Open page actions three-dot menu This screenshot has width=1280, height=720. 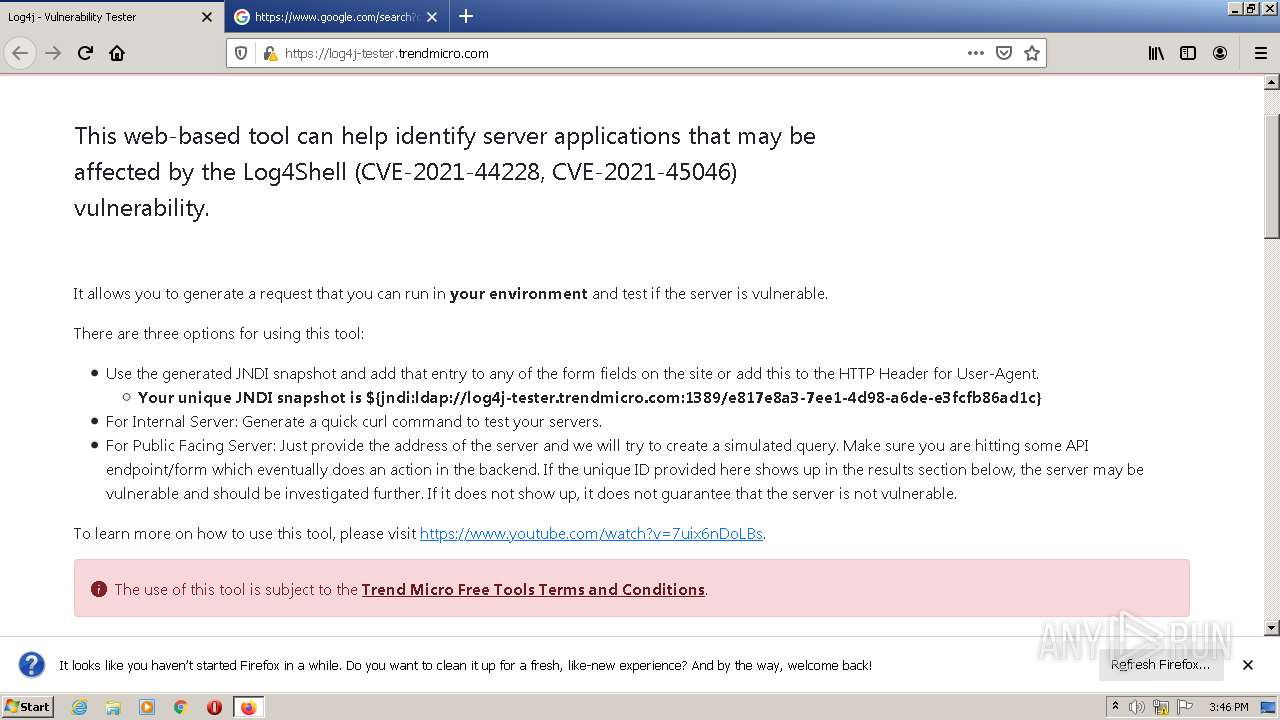(x=976, y=53)
